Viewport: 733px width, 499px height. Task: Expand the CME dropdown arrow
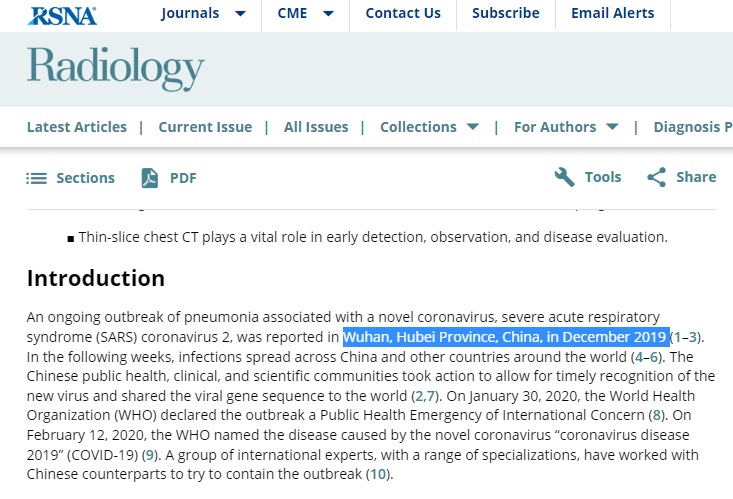329,14
